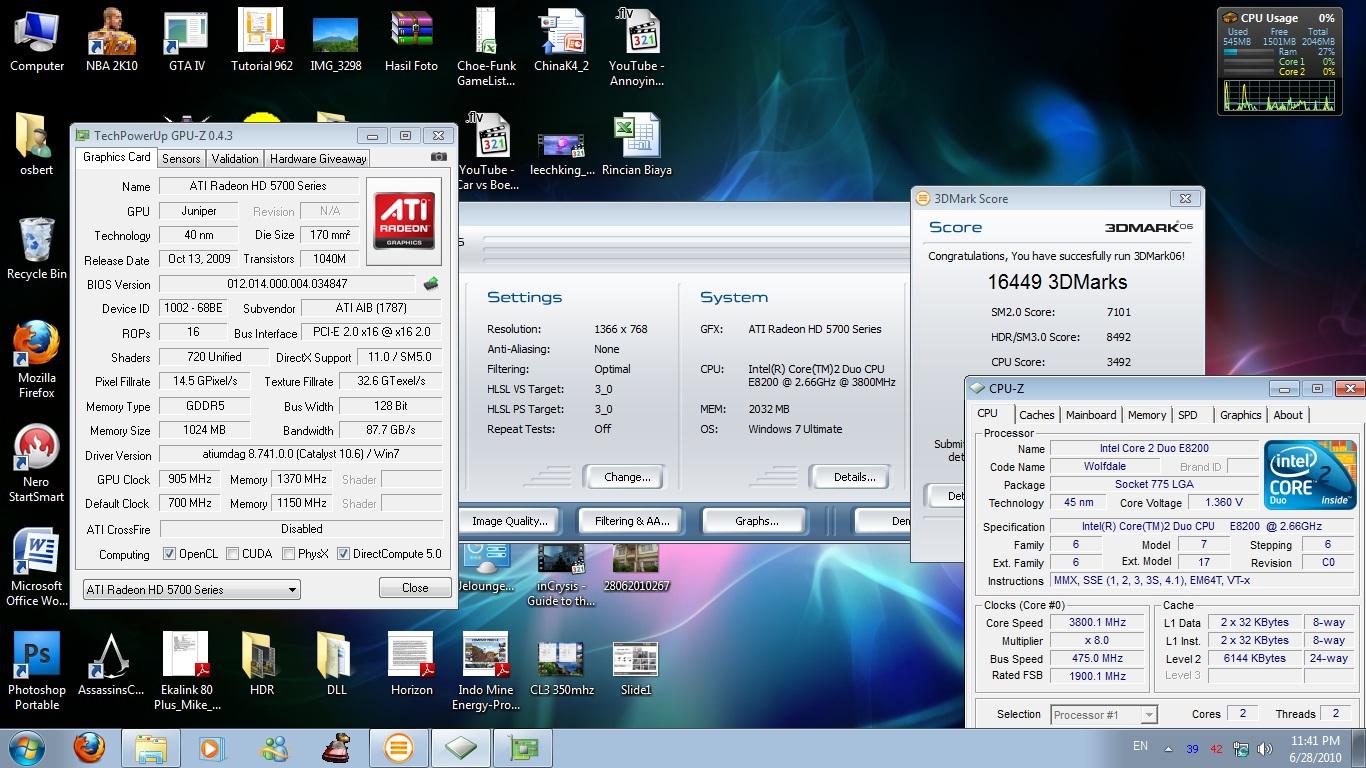Open Windows Media Player from the taskbar

pyautogui.click(x=211, y=748)
